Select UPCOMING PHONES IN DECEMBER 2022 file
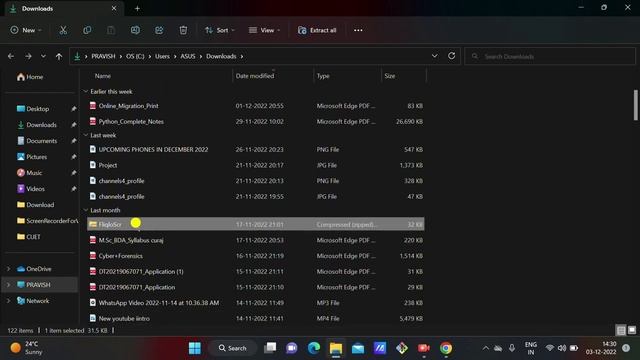Screen dimensions: 640x360 point(256,149)
